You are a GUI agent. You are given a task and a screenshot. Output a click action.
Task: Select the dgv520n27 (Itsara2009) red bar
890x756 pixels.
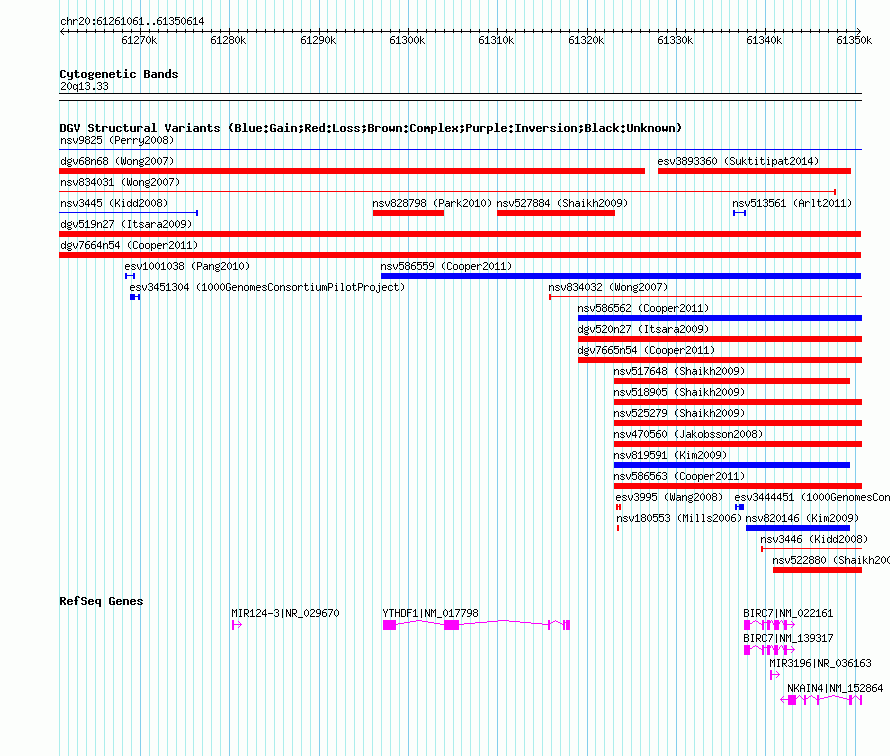(720, 339)
